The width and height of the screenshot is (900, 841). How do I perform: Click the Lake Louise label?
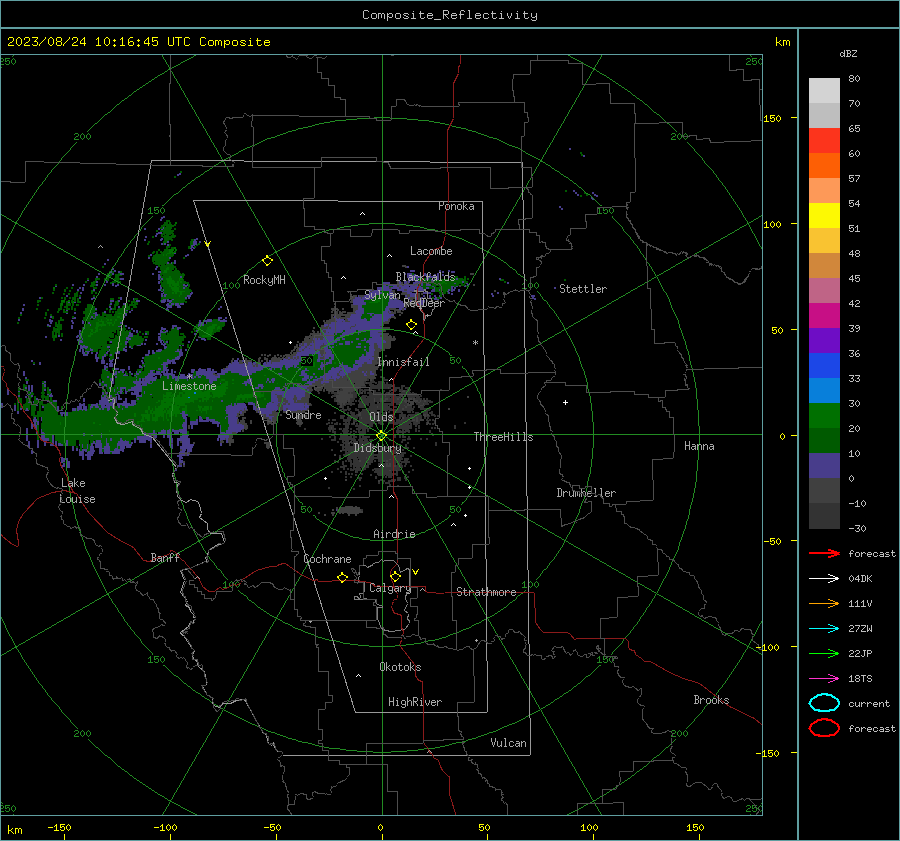(77, 491)
